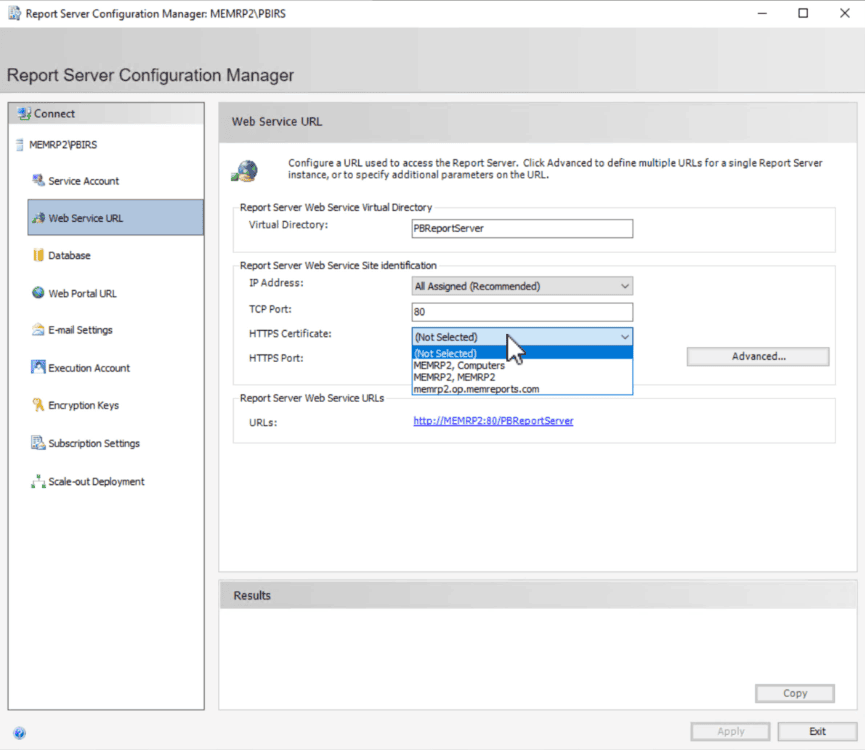Click the HTTPS Certificate label

coord(290,334)
